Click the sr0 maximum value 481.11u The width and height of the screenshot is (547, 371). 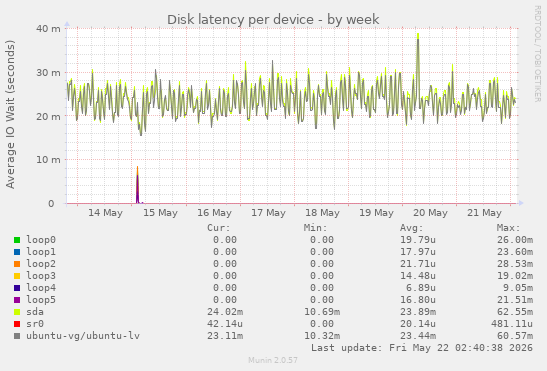(512, 324)
